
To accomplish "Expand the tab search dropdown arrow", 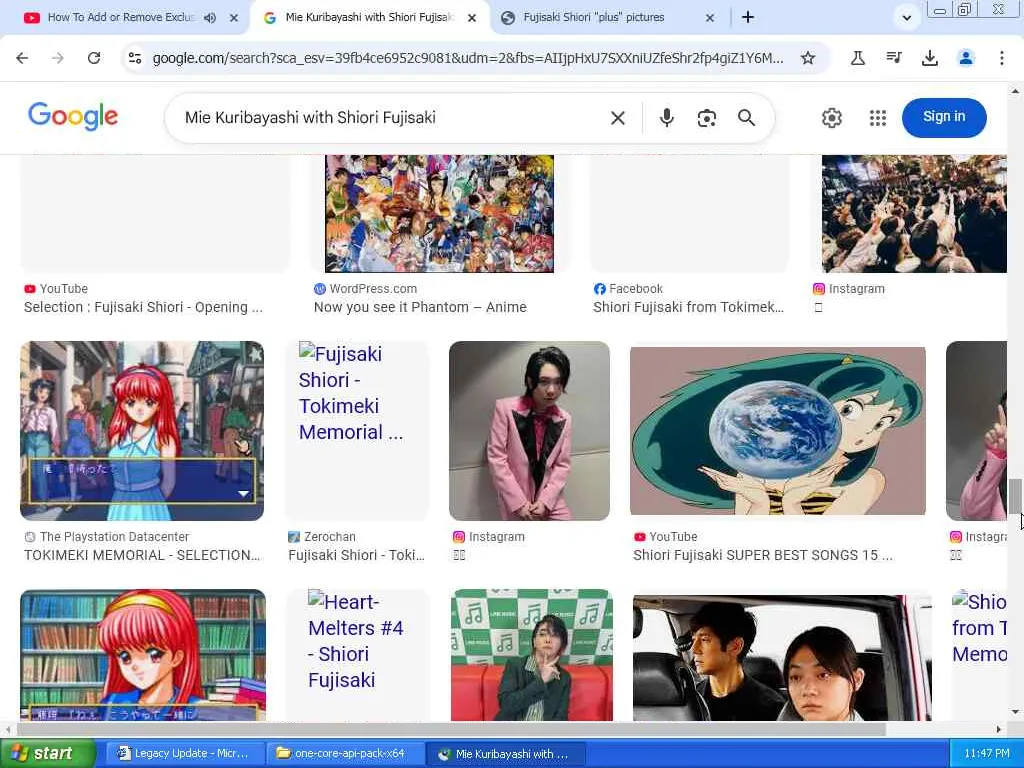I will pyautogui.click(x=906, y=18).
